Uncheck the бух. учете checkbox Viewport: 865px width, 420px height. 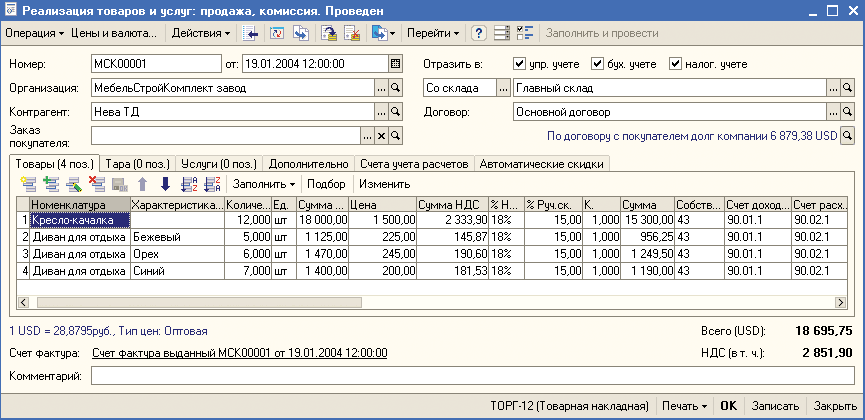tap(598, 64)
